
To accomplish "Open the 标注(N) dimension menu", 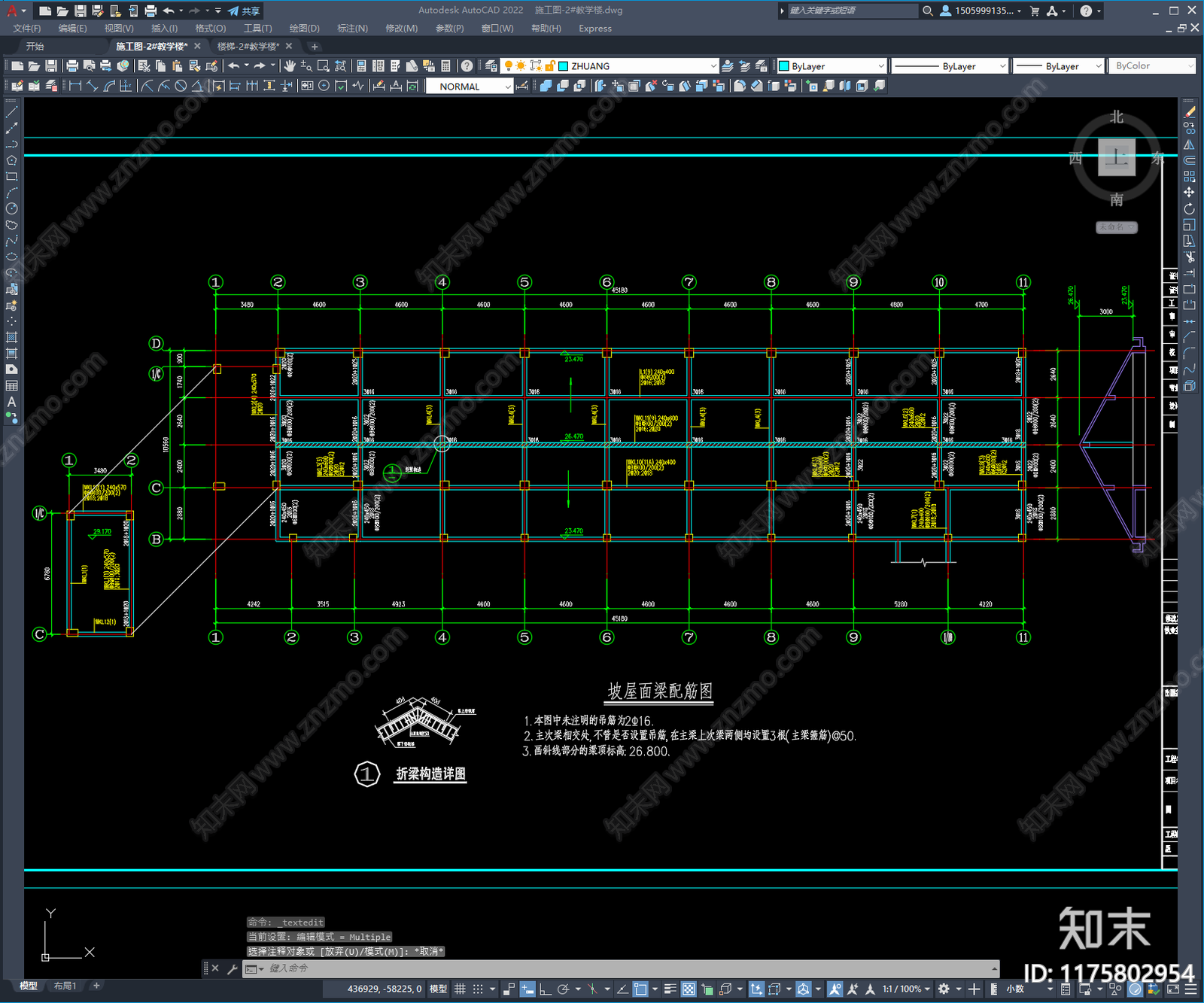I will click(352, 29).
